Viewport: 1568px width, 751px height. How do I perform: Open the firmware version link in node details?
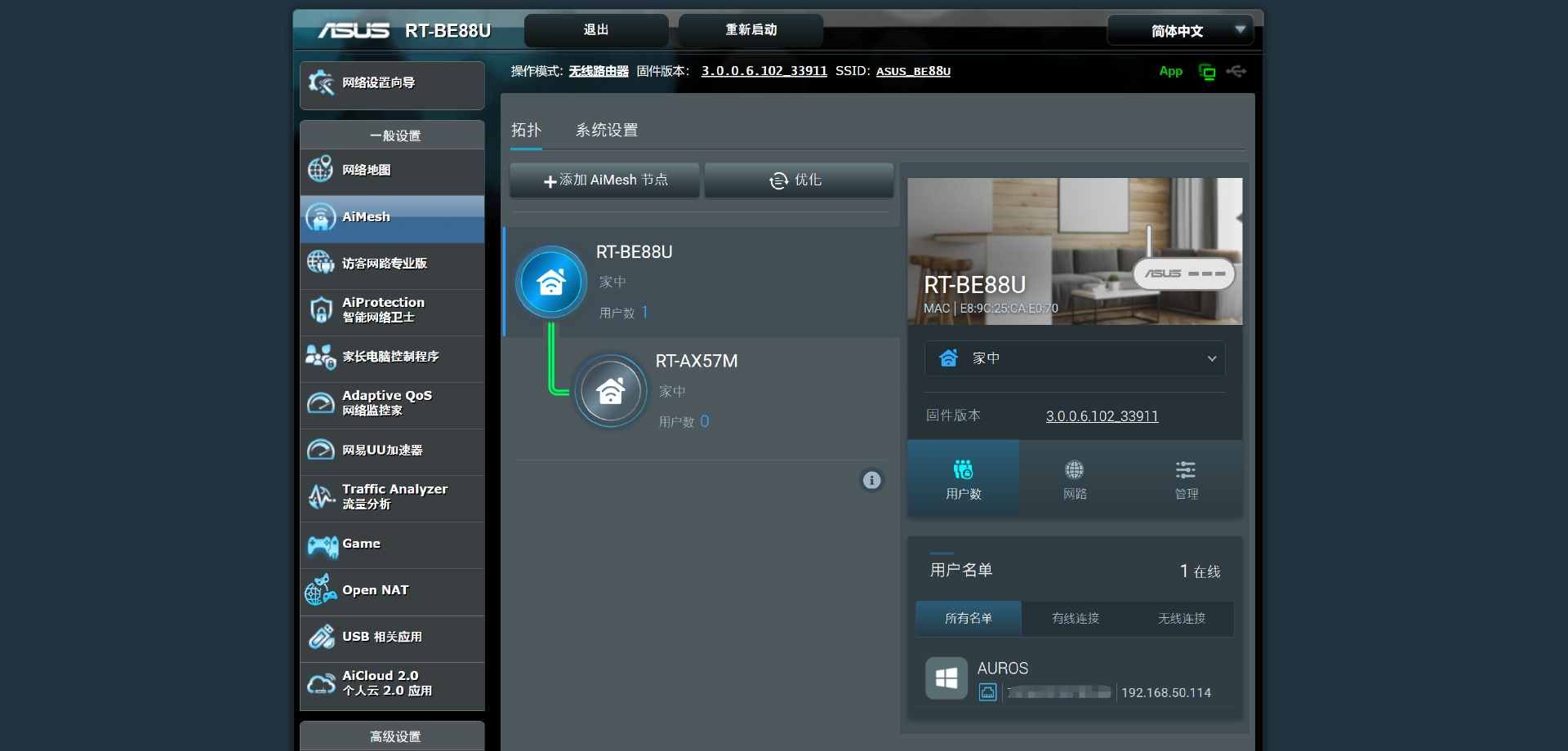click(1102, 416)
